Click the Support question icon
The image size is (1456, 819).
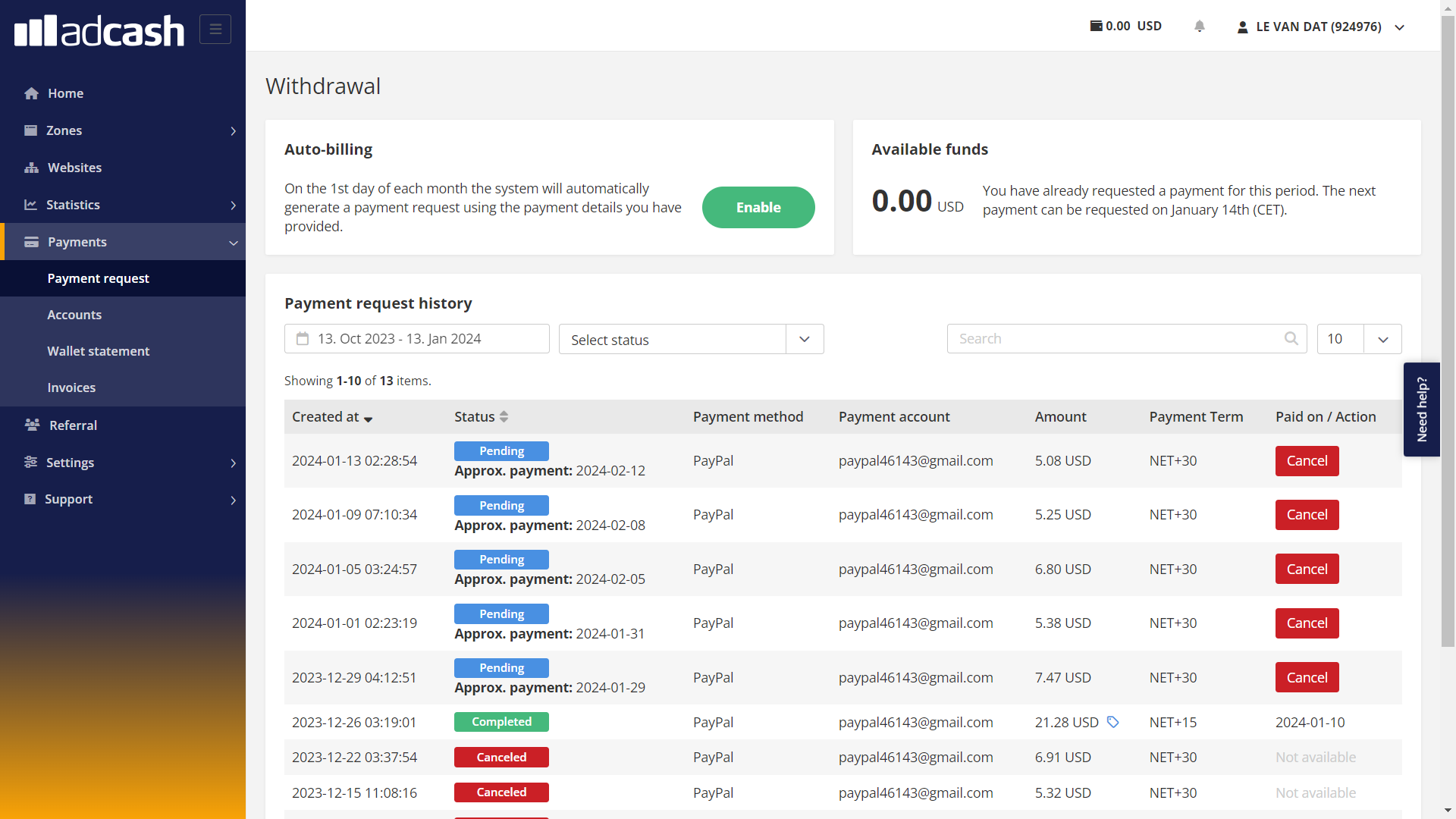click(30, 499)
